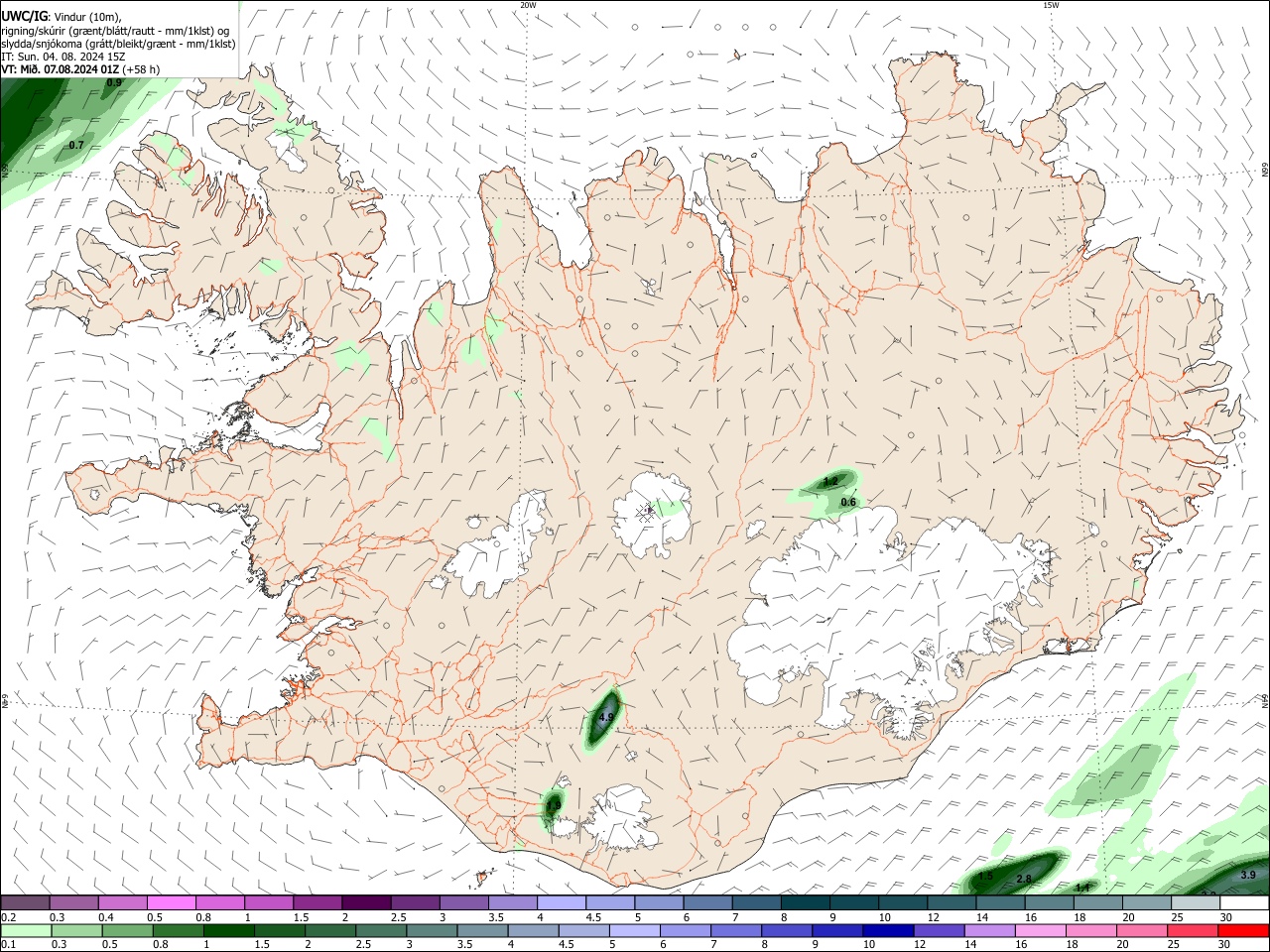Click the '30' label in lower legend row
Viewport: 1270px width, 952px height.
[x=1226, y=944]
